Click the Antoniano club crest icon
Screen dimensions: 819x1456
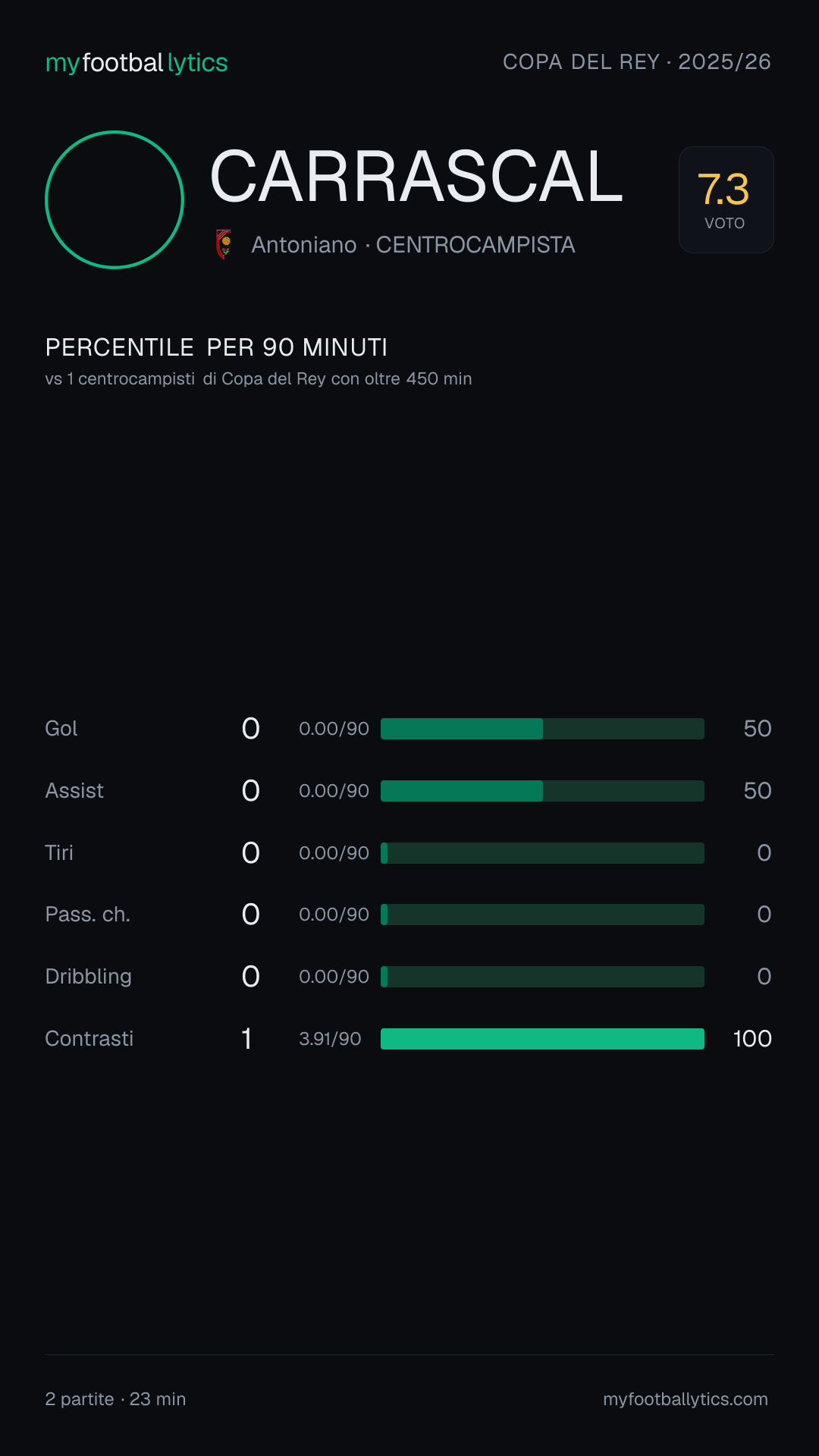pos(224,244)
